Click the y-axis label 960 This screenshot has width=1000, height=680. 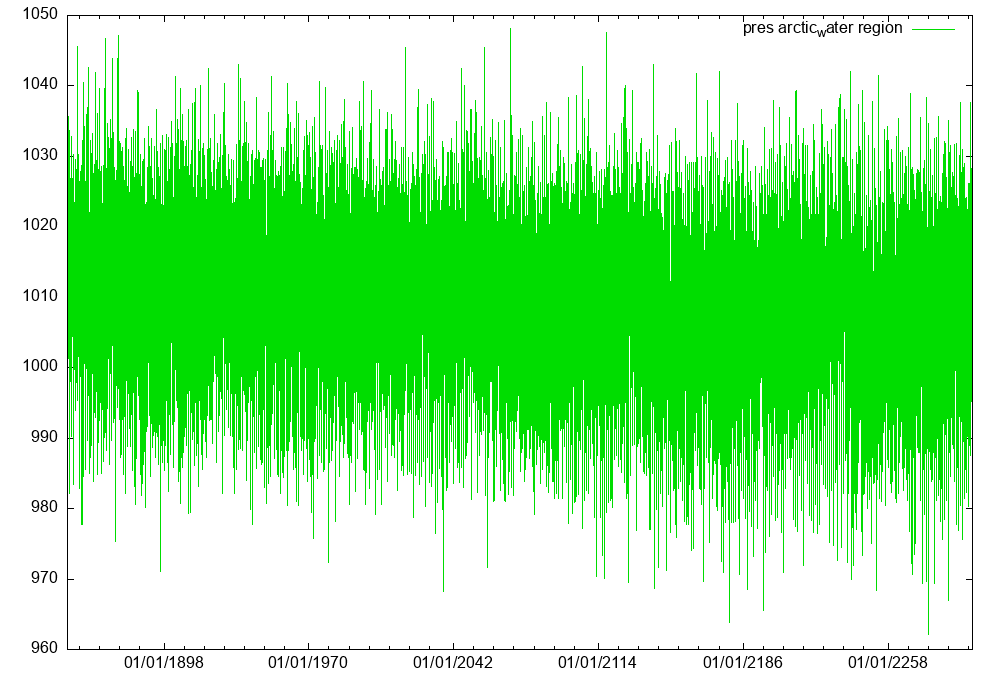point(44,648)
